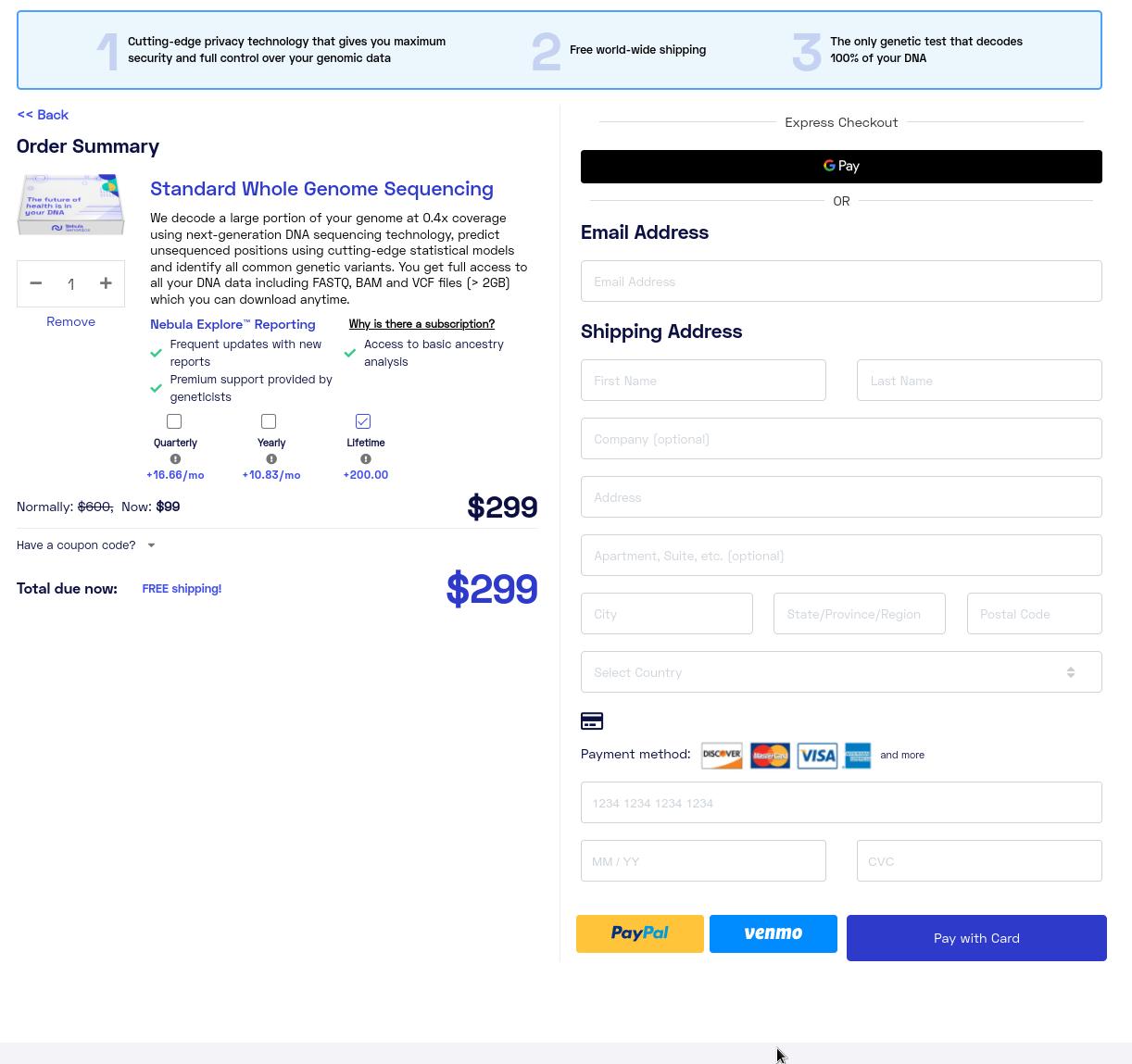Image resolution: width=1132 pixels, height=1064 pixels.
Task: Click the 'FREE shipping!' text
Action: 182,589
